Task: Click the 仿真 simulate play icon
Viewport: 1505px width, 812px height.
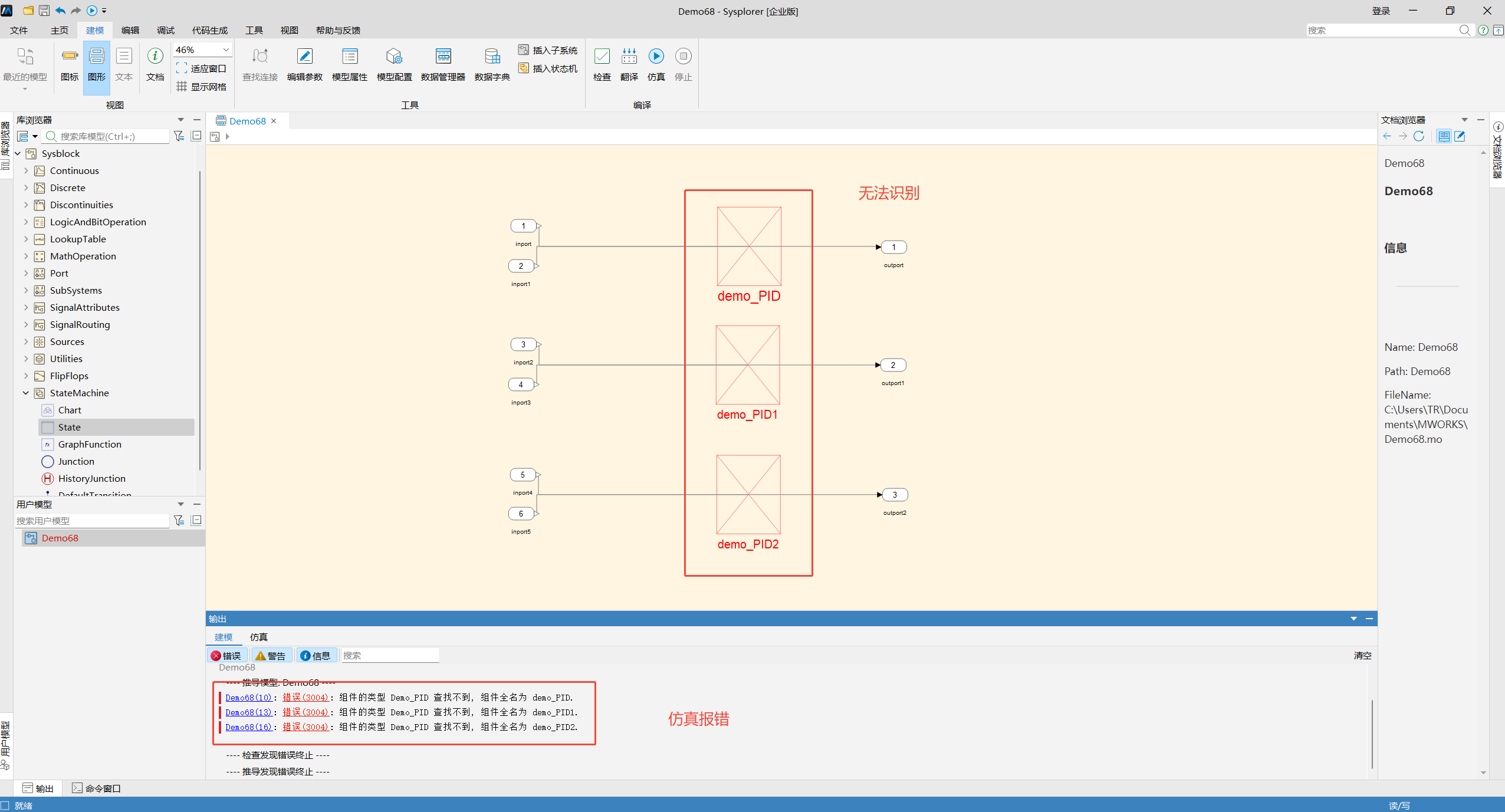Action: [x=656, y=56]
